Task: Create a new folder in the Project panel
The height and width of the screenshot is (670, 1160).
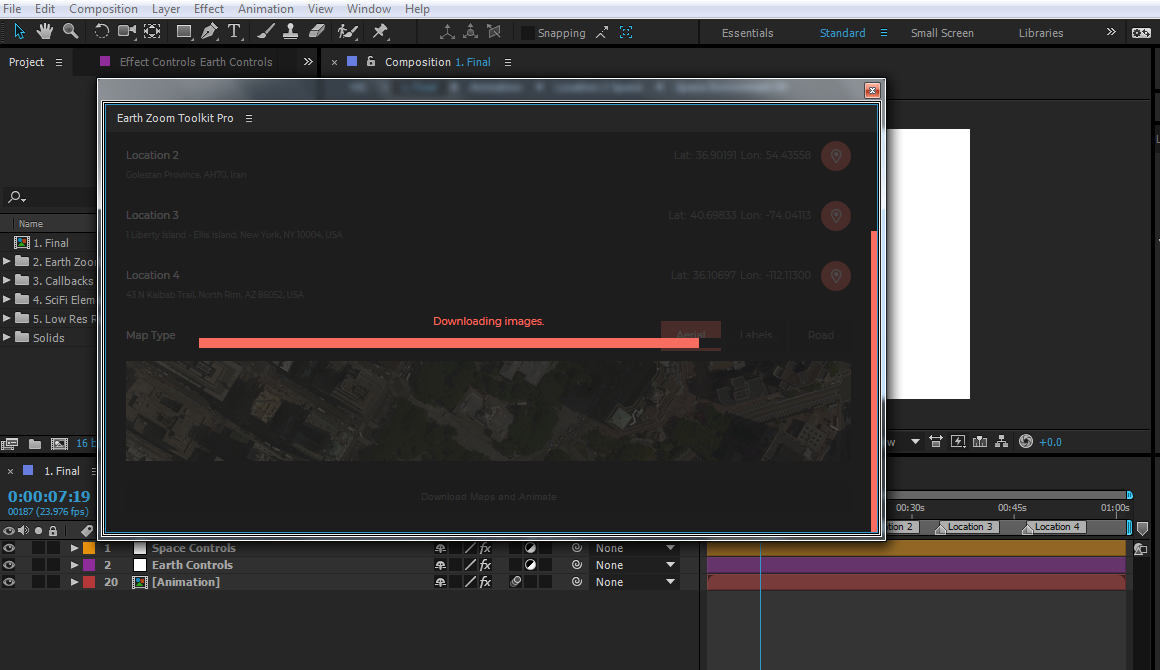Action: coord(35,444)
